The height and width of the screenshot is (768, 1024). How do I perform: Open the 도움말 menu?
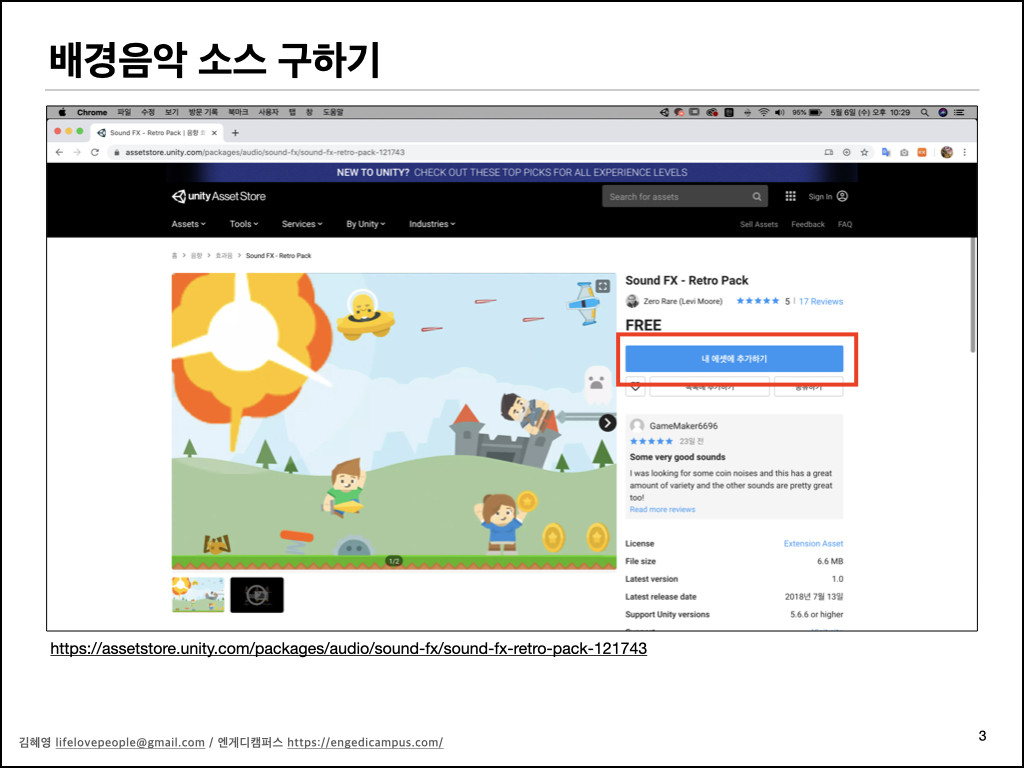(x=333, y=112)
